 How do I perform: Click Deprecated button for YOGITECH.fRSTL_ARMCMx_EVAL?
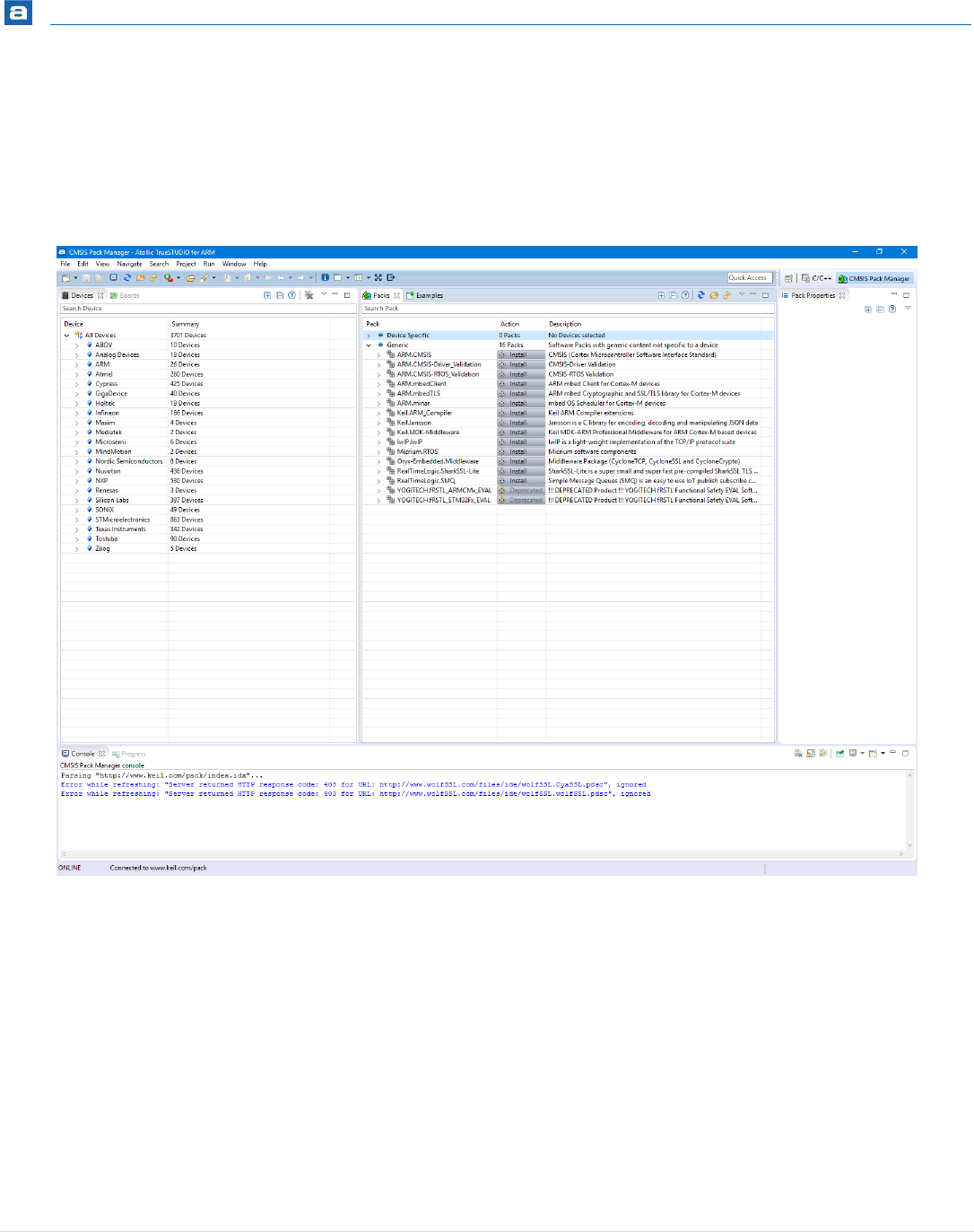click(521, 491)
